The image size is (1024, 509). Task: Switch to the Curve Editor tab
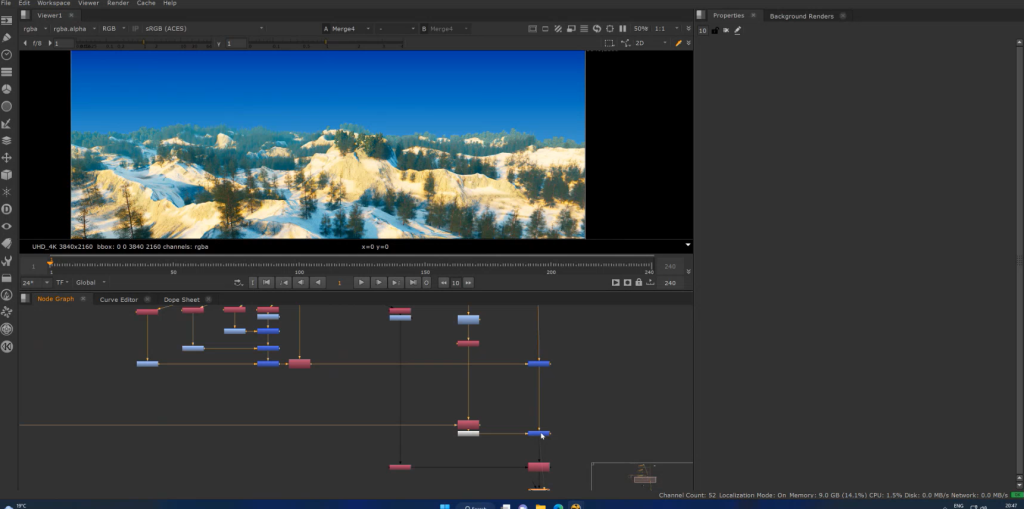coord(119,299)
